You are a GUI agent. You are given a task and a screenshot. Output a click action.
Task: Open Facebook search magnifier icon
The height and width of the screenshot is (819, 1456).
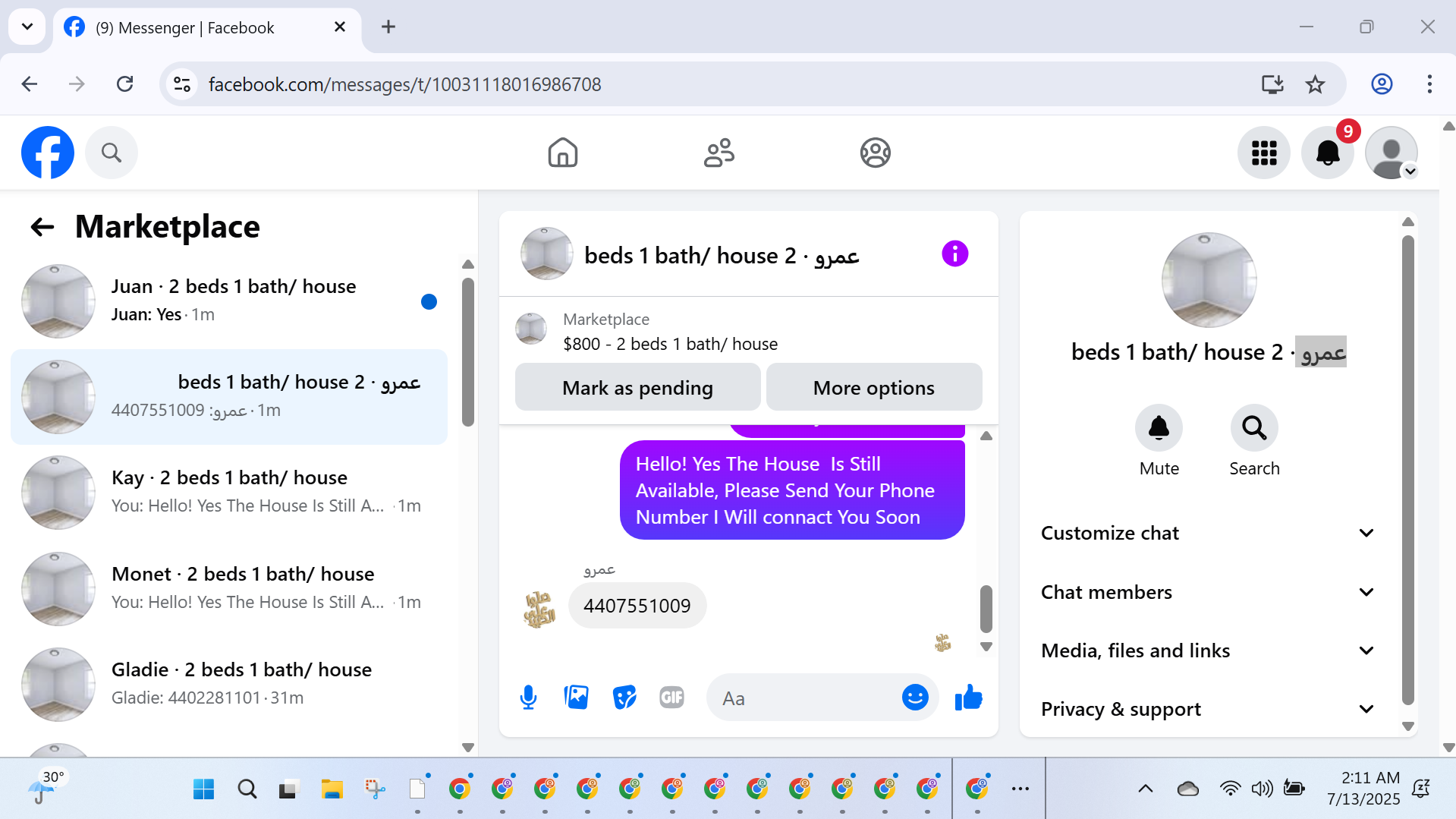tap(112, 153)
